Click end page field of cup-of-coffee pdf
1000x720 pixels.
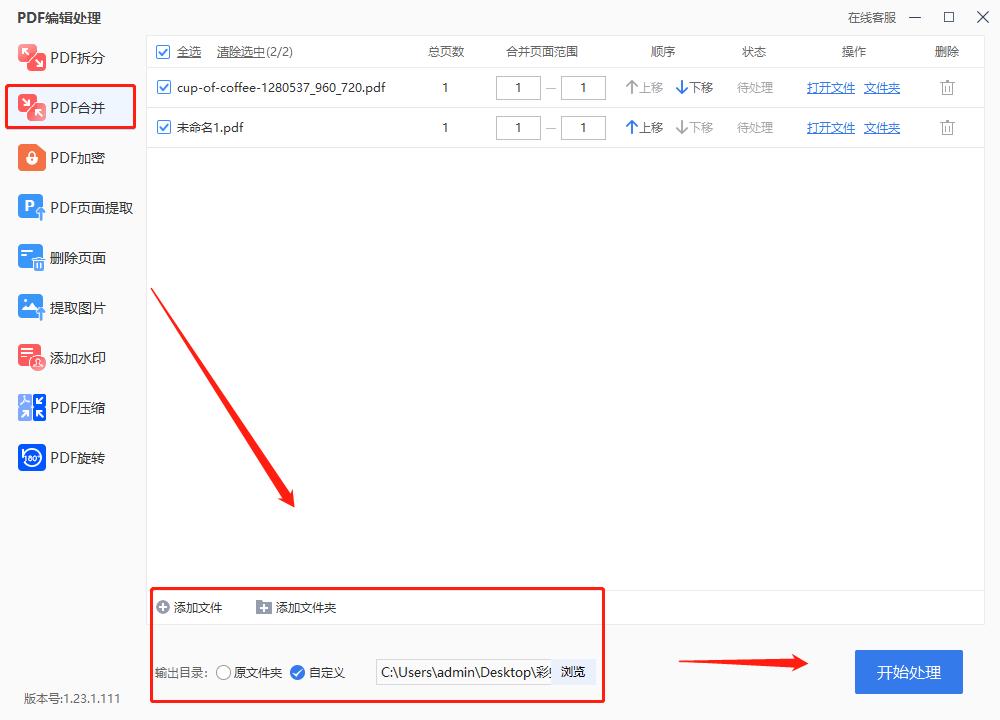click(584, 88)
